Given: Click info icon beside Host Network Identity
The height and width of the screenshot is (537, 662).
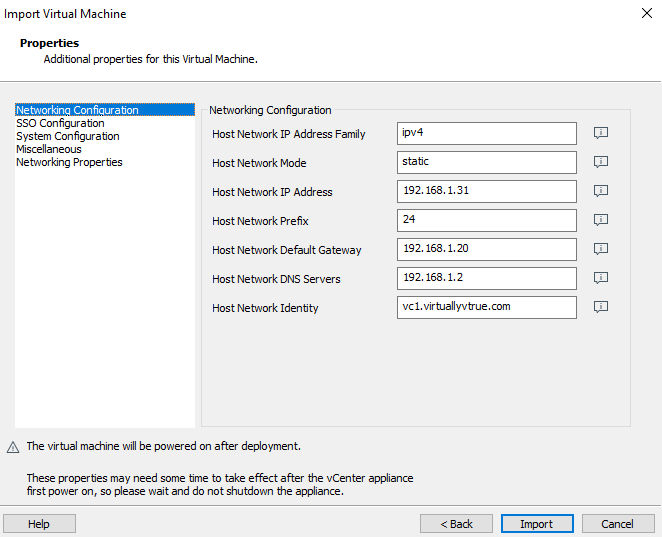Looking at the screenshot, I should tap(601, 307).
